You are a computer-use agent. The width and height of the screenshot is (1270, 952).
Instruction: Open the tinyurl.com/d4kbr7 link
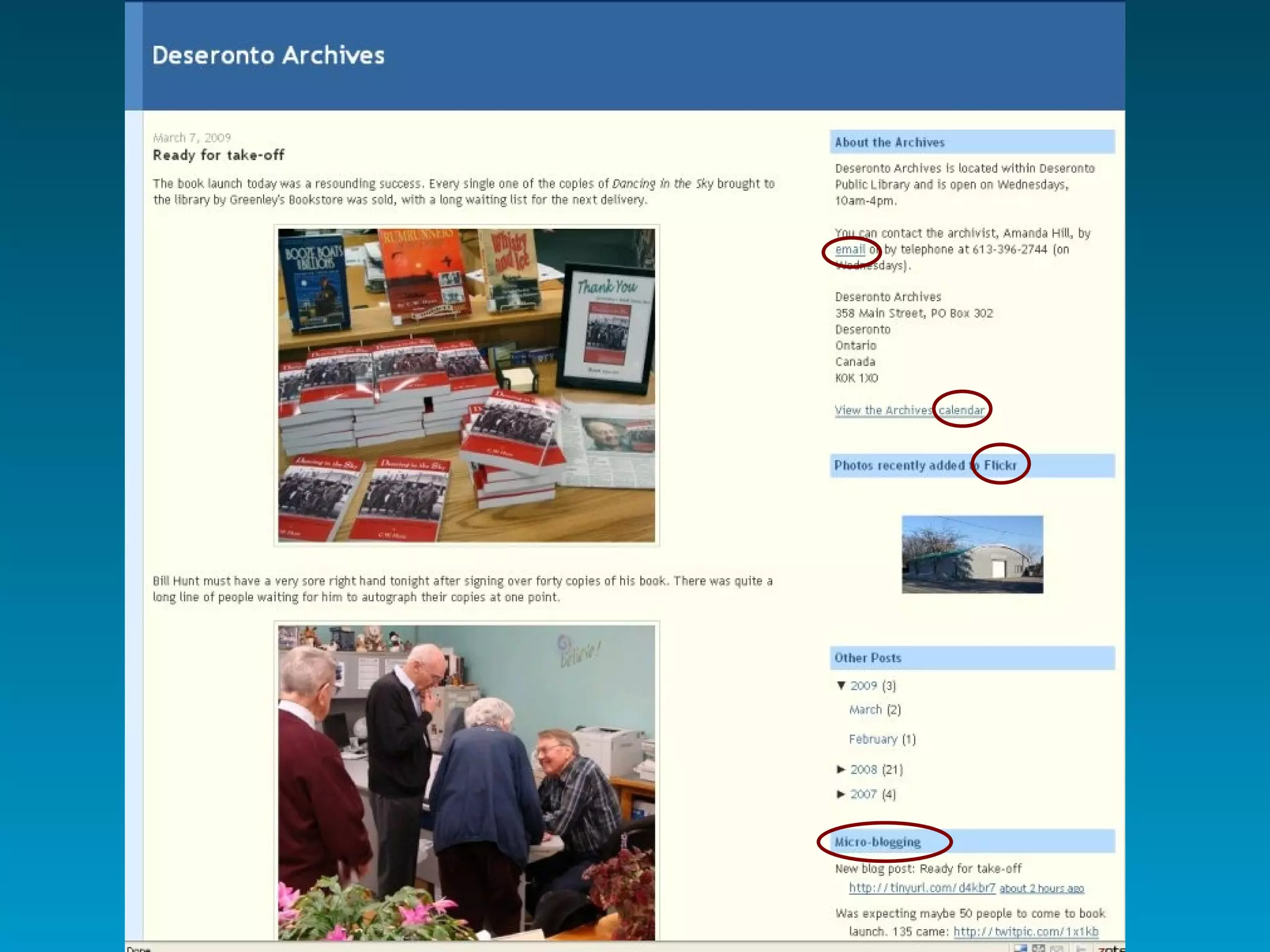921,888
